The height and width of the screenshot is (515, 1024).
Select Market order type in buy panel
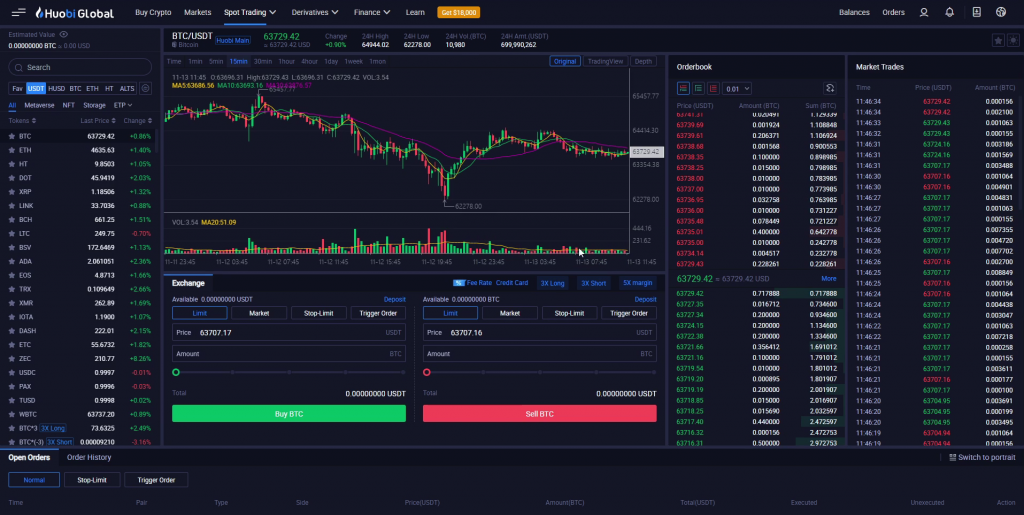(x=259, y=313)
